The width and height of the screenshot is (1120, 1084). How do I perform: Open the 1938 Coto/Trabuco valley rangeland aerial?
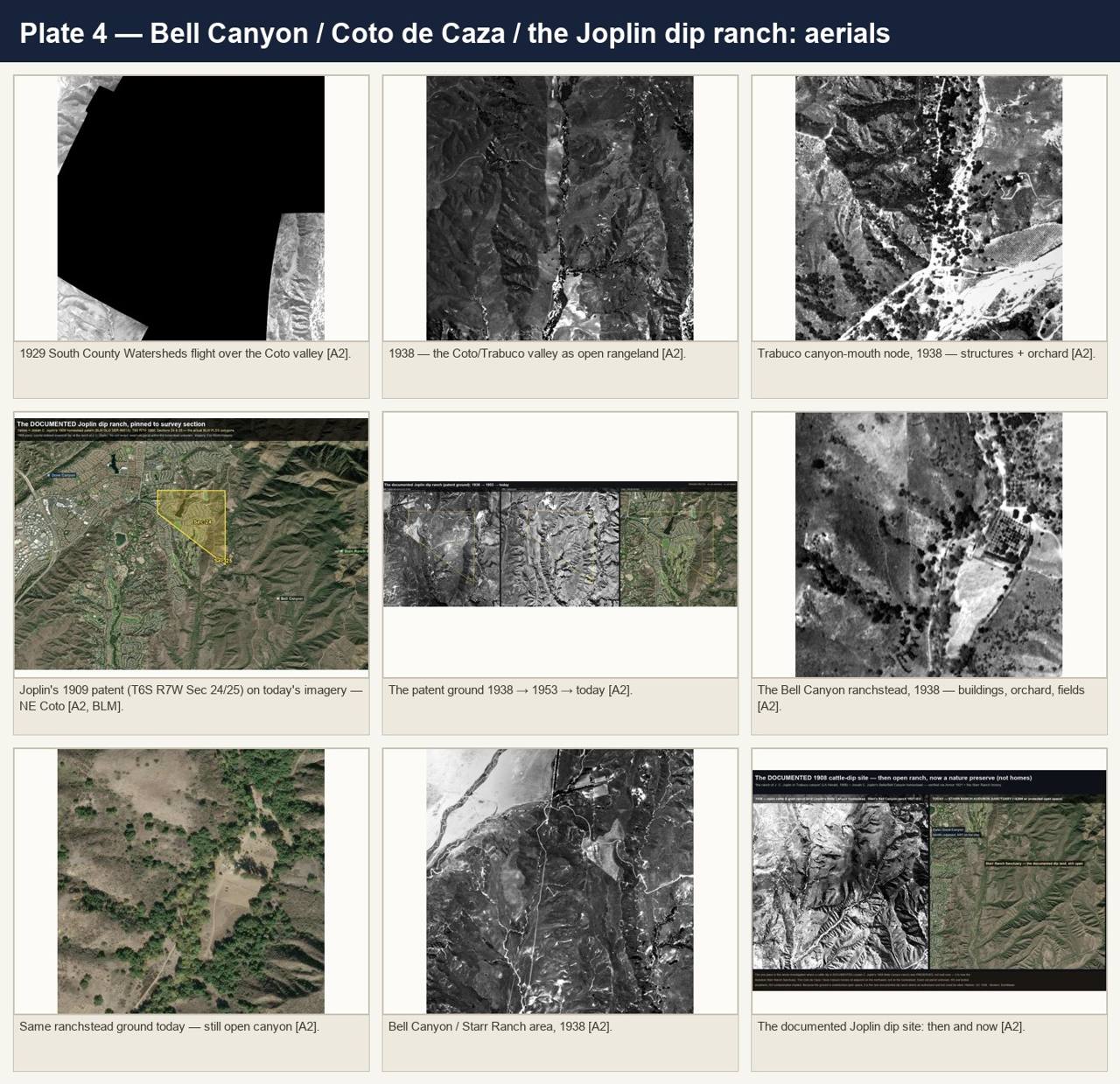click(x=560, y=208)
